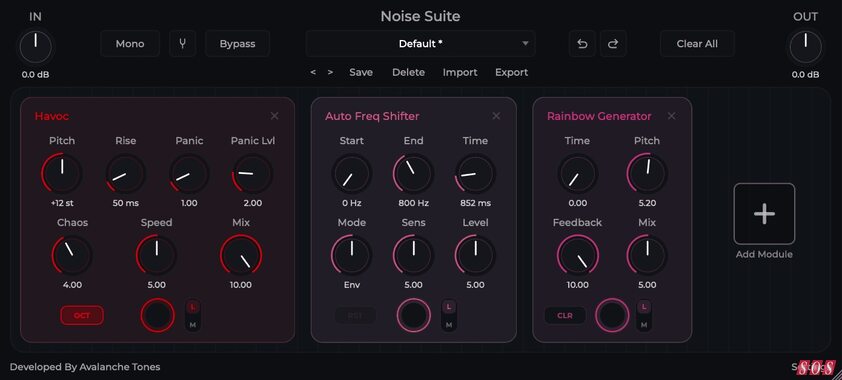This screenshot has height=380, width=842.
Task: Click the 5.20 Pitch value
Action: 647,203
